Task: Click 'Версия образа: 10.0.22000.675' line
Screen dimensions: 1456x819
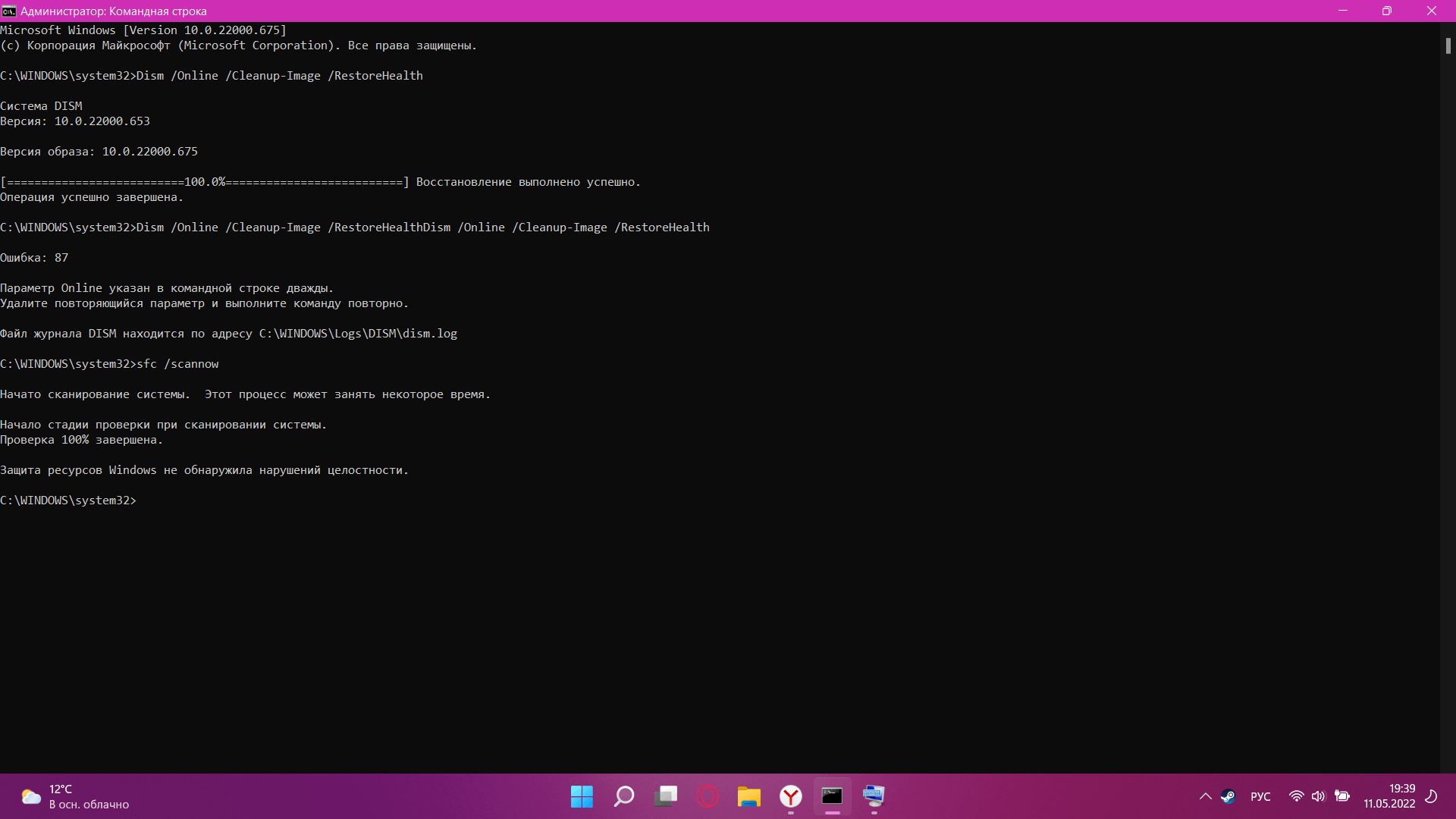Action: 99,152
